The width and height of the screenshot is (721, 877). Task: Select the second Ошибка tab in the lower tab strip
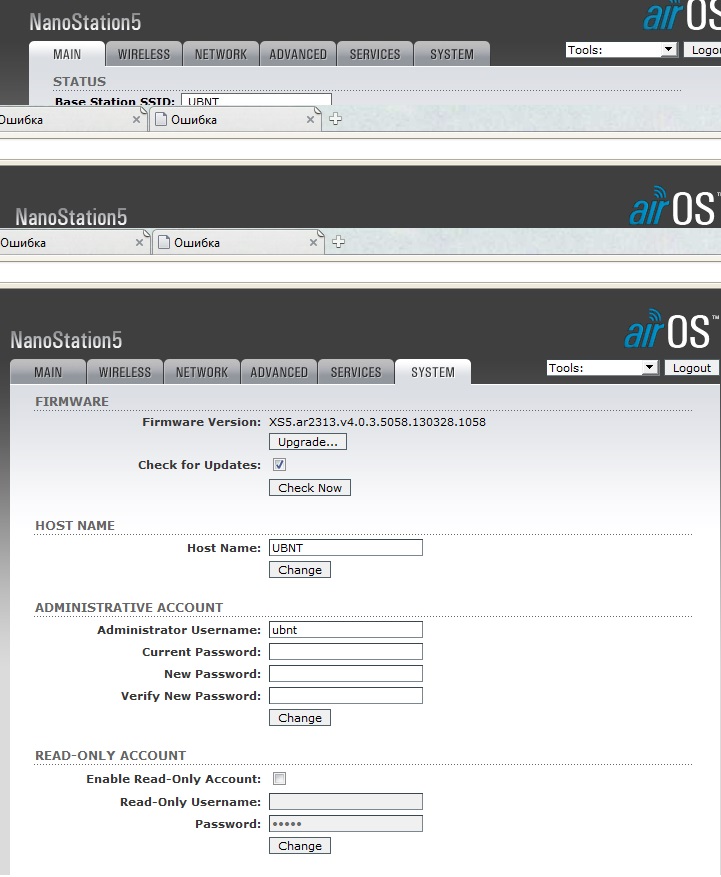238,243
